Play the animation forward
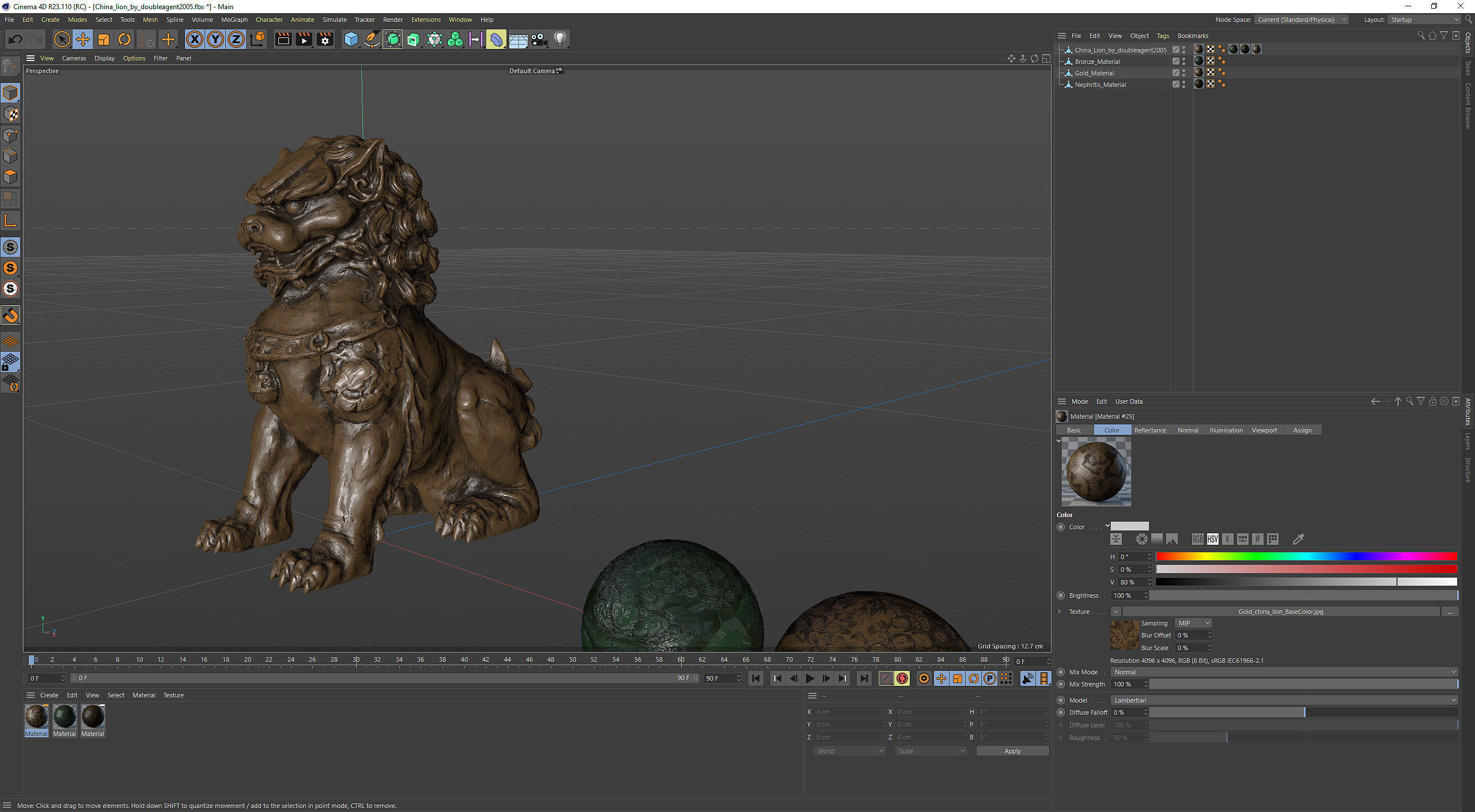 coord(810,678)
